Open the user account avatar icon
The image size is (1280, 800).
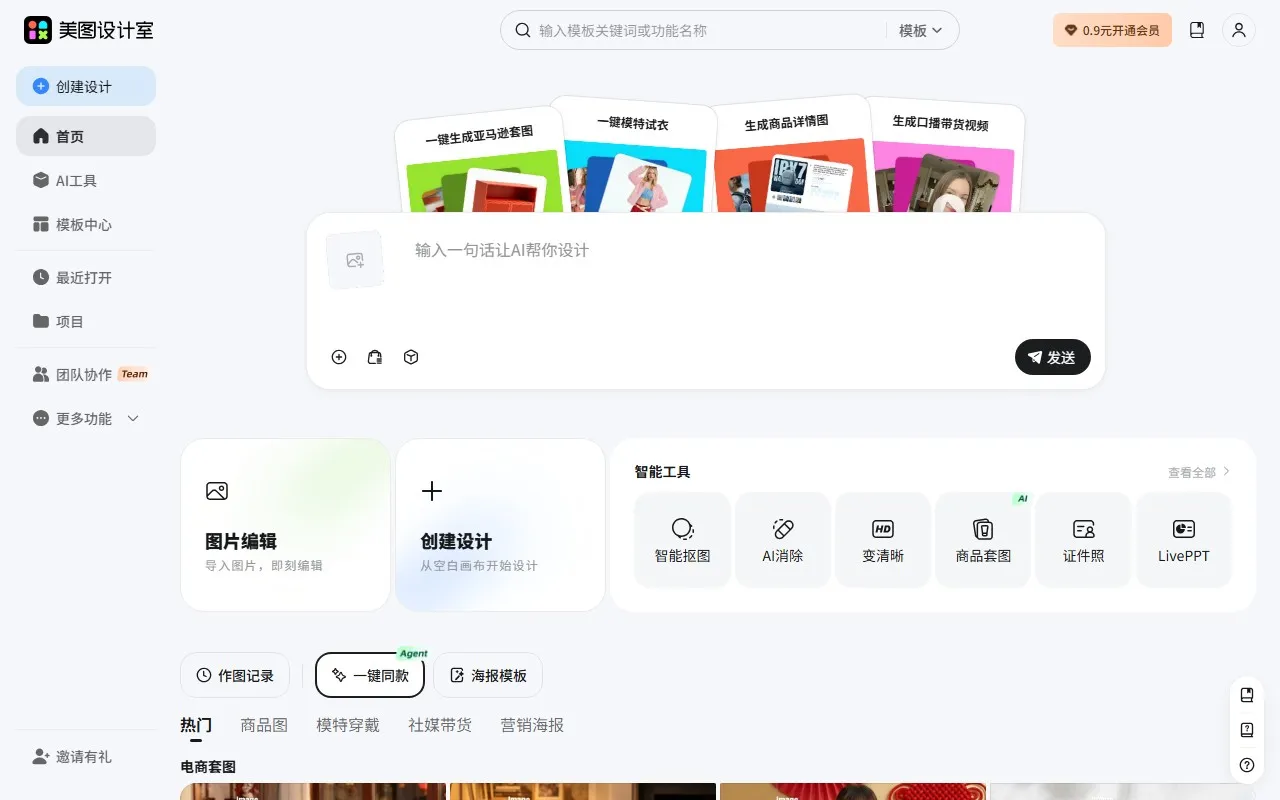pyautogui.click(x=1239, y=30)
